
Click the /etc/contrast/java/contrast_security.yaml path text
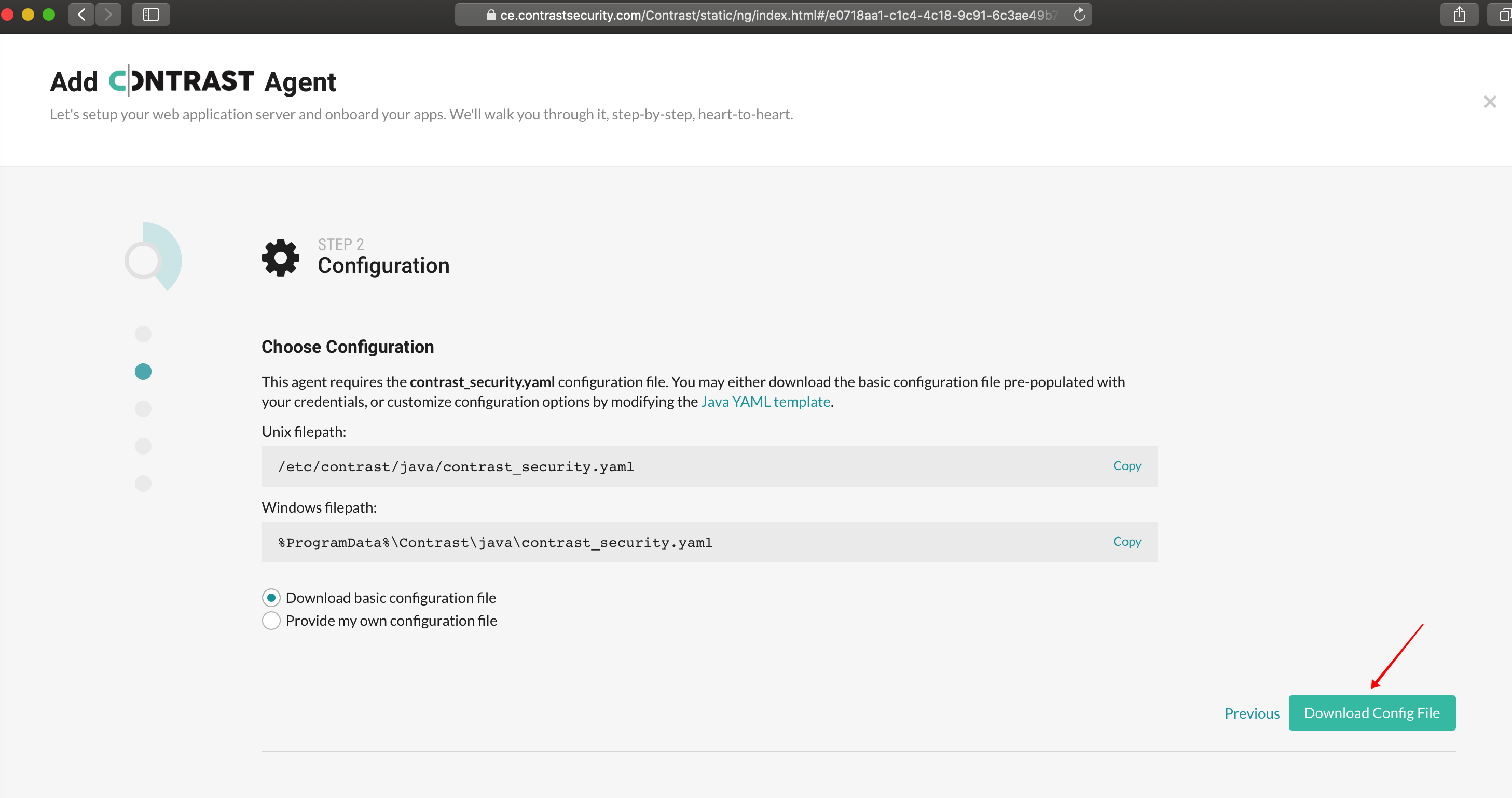tap(456, 466)
